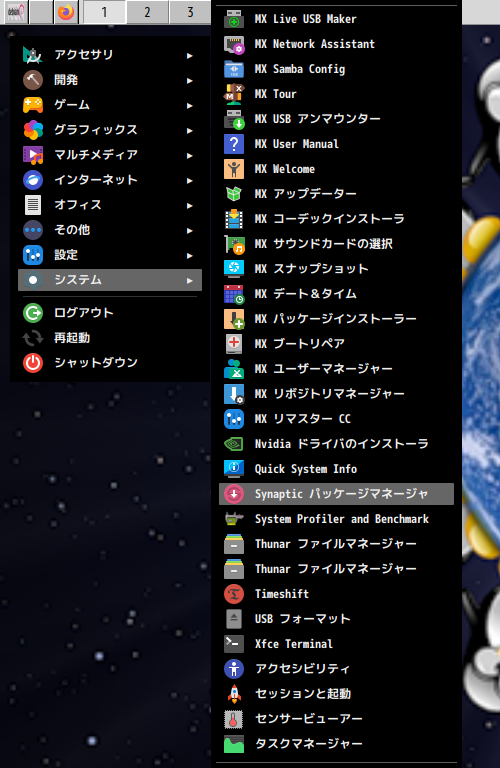Launch MX Network Assistant icon
500x768 pixels.
[234, 44]
